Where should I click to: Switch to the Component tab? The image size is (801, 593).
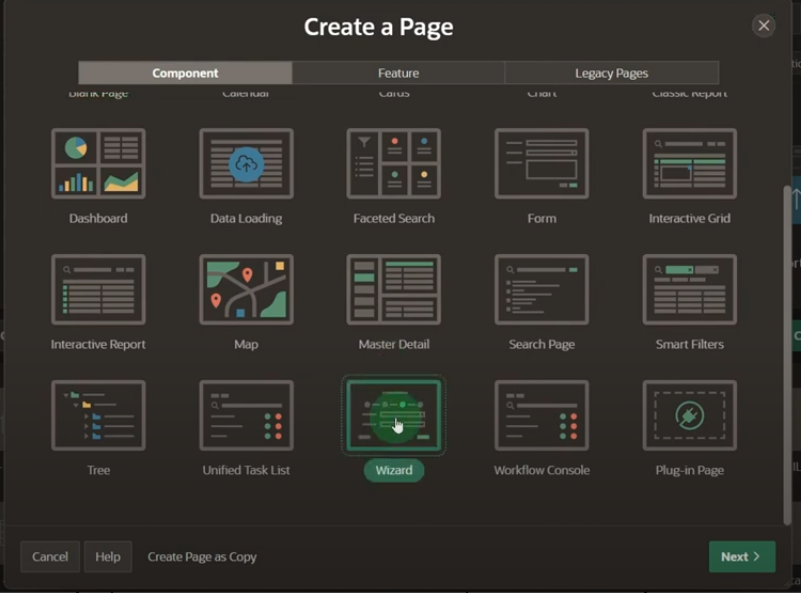185,73
